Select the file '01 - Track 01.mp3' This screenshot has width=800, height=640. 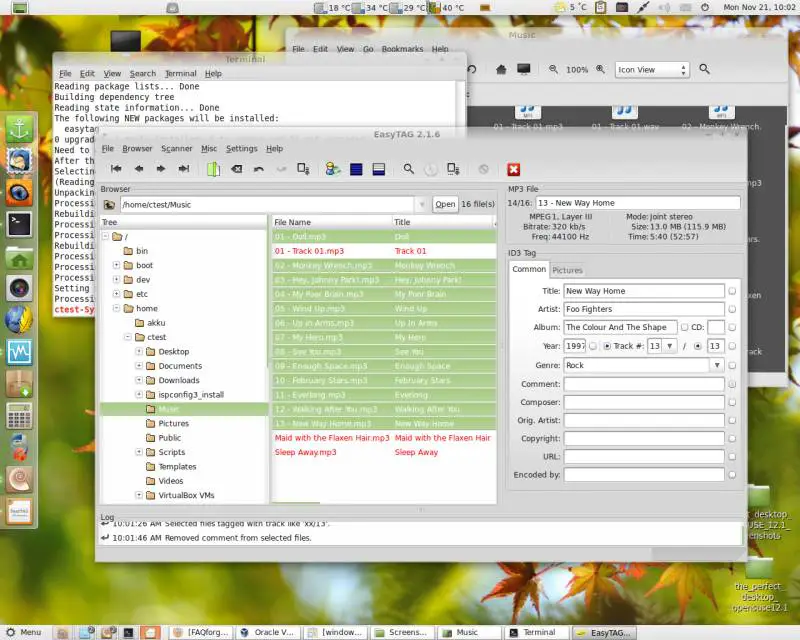pos(384,251)
